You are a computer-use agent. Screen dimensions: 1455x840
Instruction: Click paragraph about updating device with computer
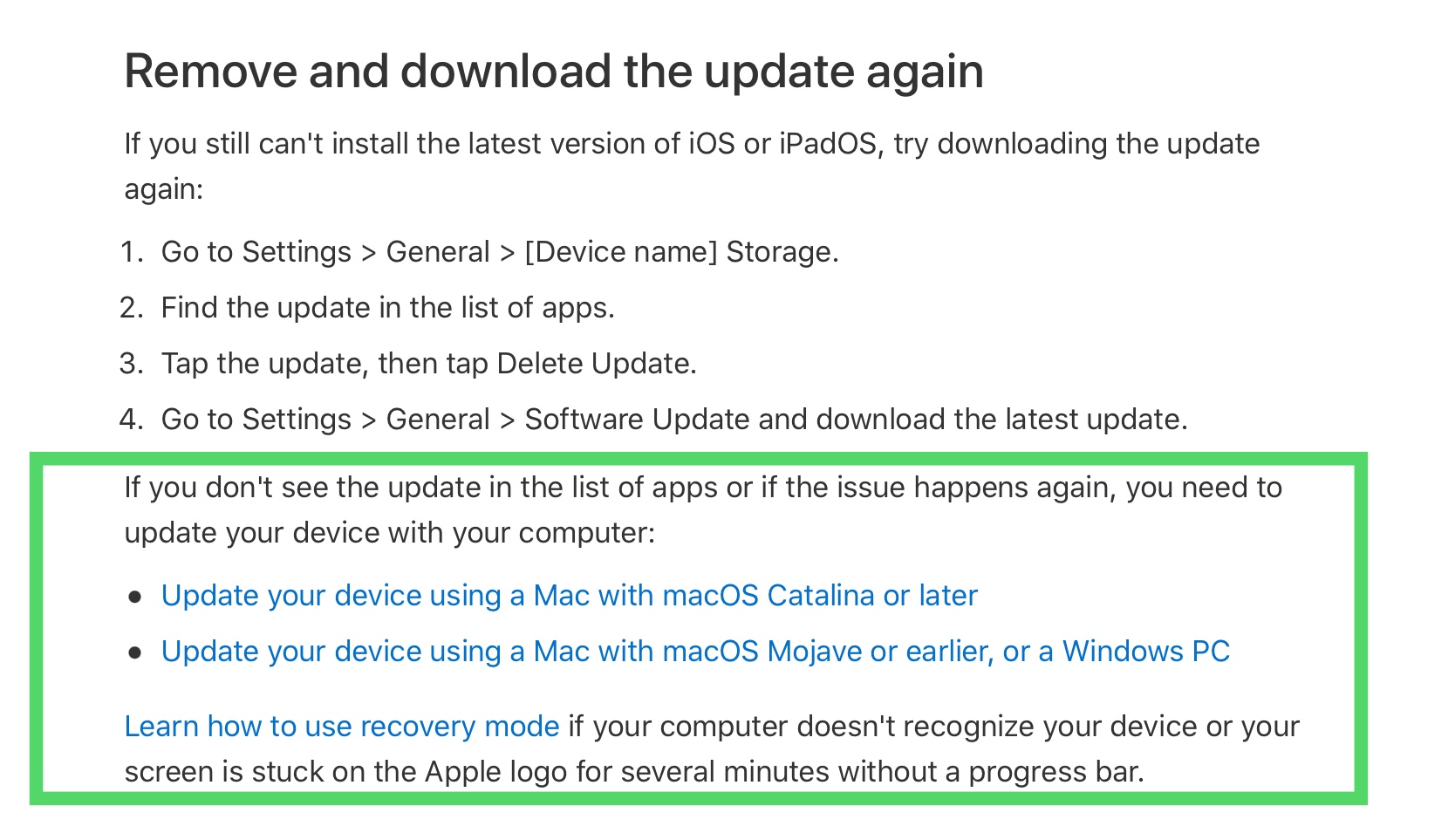pyautogui.click(x=703, y=510)
